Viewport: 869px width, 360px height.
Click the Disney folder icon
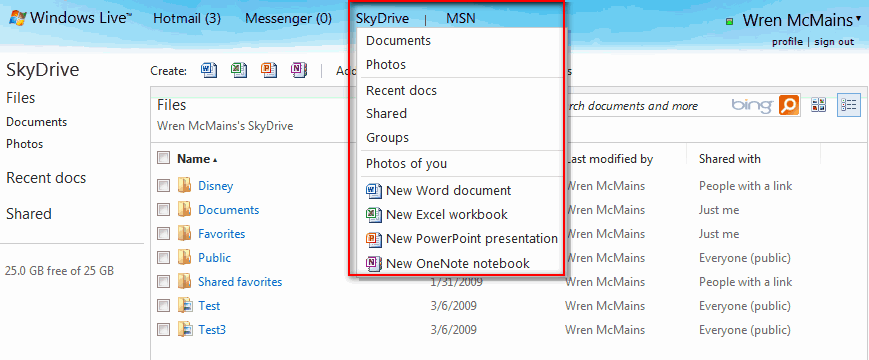coord(185,186)
